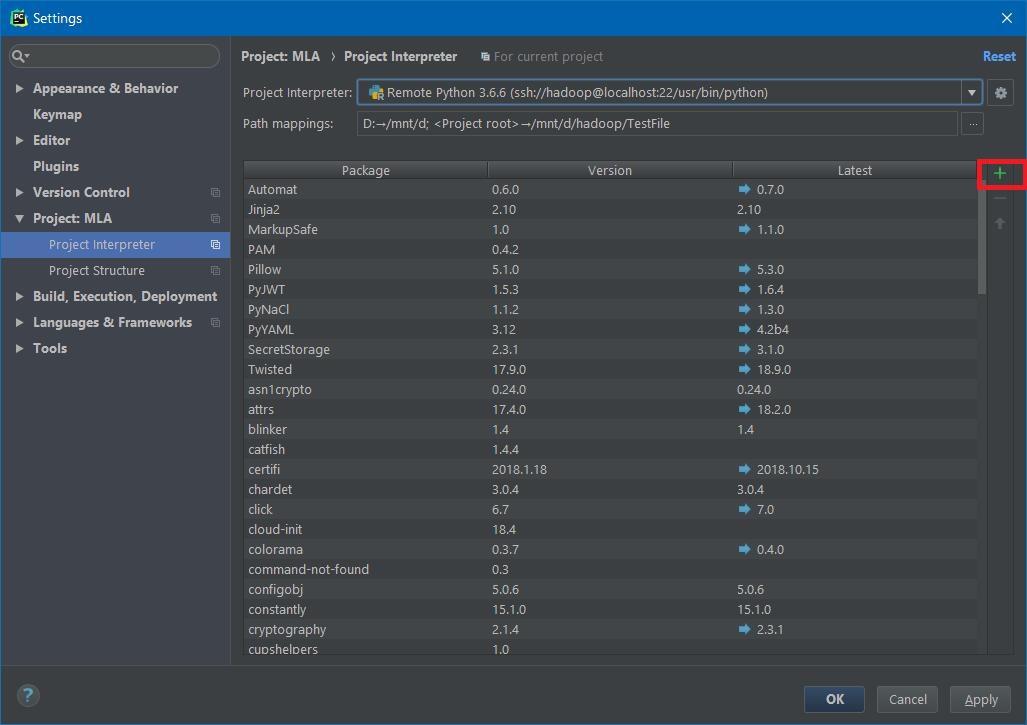
Task: Click the upgrade package arrow icon
Action: [x=999, y=223]
